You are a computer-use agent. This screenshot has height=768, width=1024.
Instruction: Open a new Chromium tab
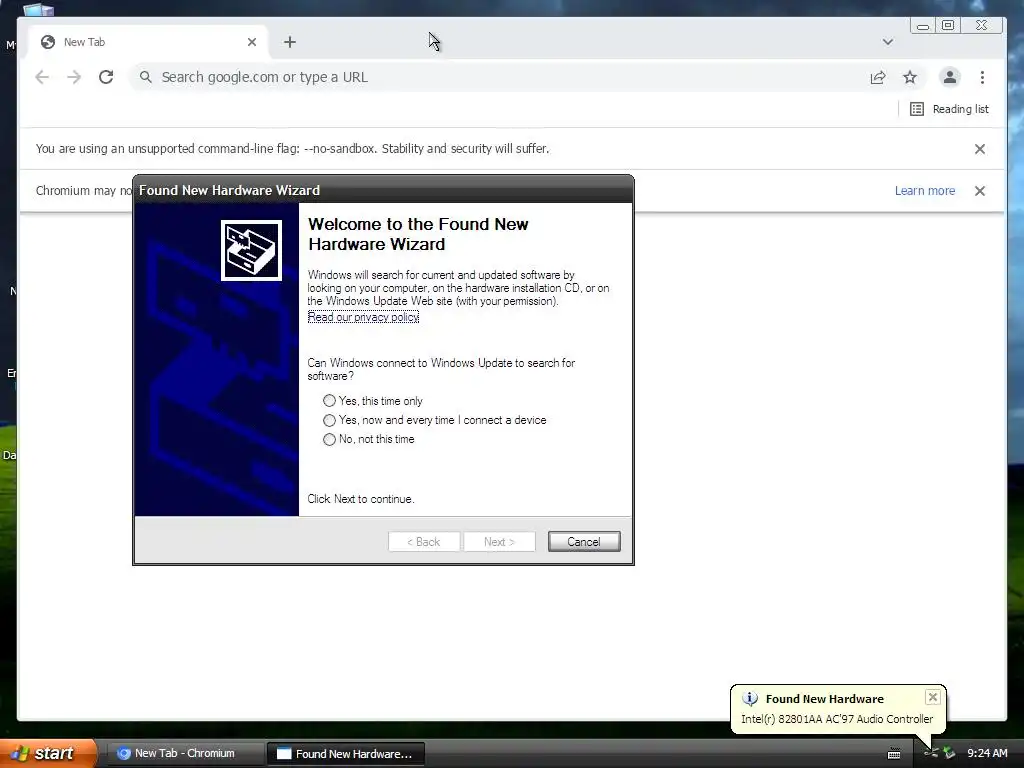[290, 42]
